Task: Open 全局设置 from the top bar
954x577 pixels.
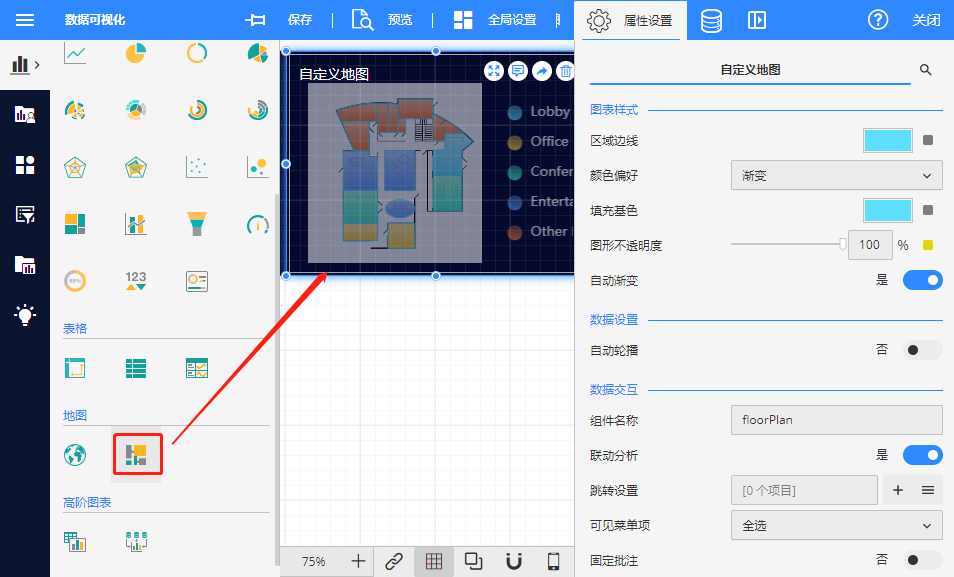Action: [x=495, y=20]
